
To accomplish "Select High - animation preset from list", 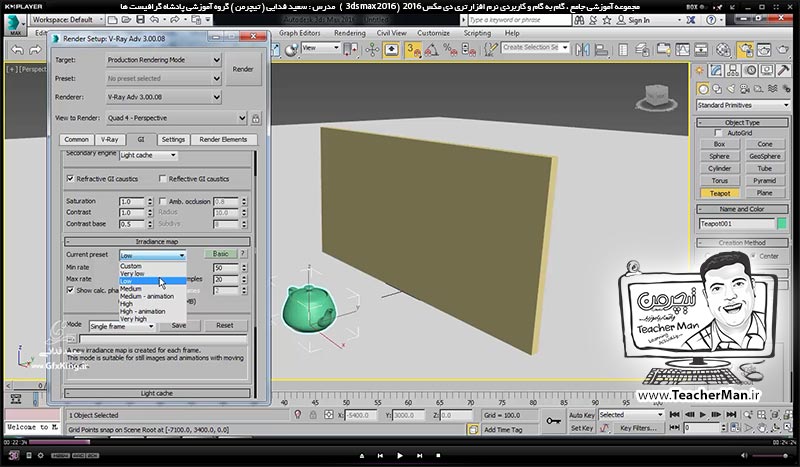I will (142, 311).
